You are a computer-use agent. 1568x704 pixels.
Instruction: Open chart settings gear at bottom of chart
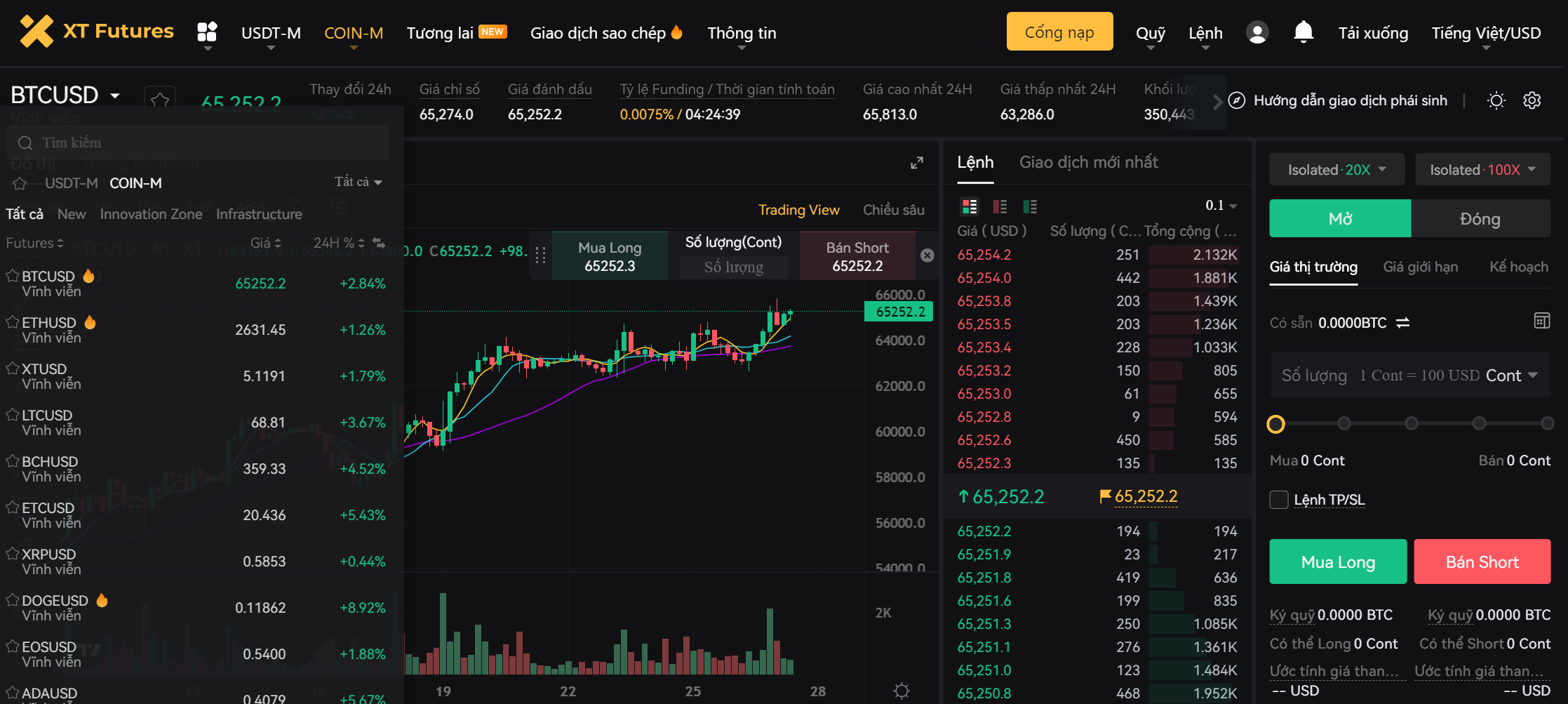[x=902, y=691]
